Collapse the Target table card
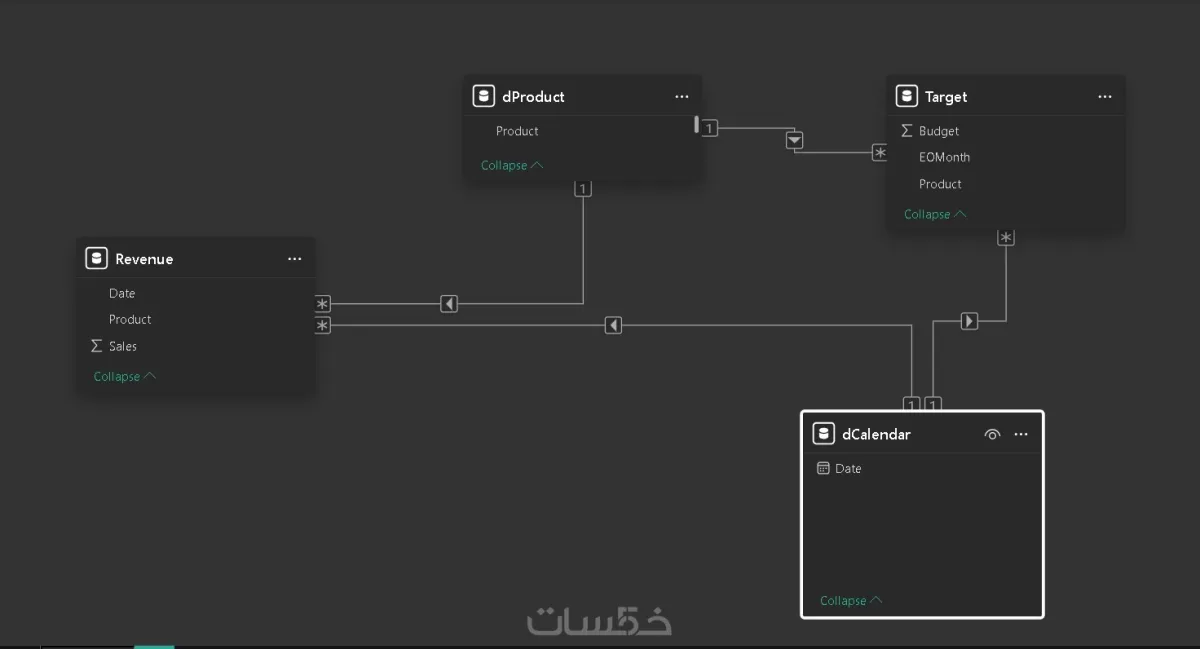This screenshot has height=649, width=1200. (927, 213)
